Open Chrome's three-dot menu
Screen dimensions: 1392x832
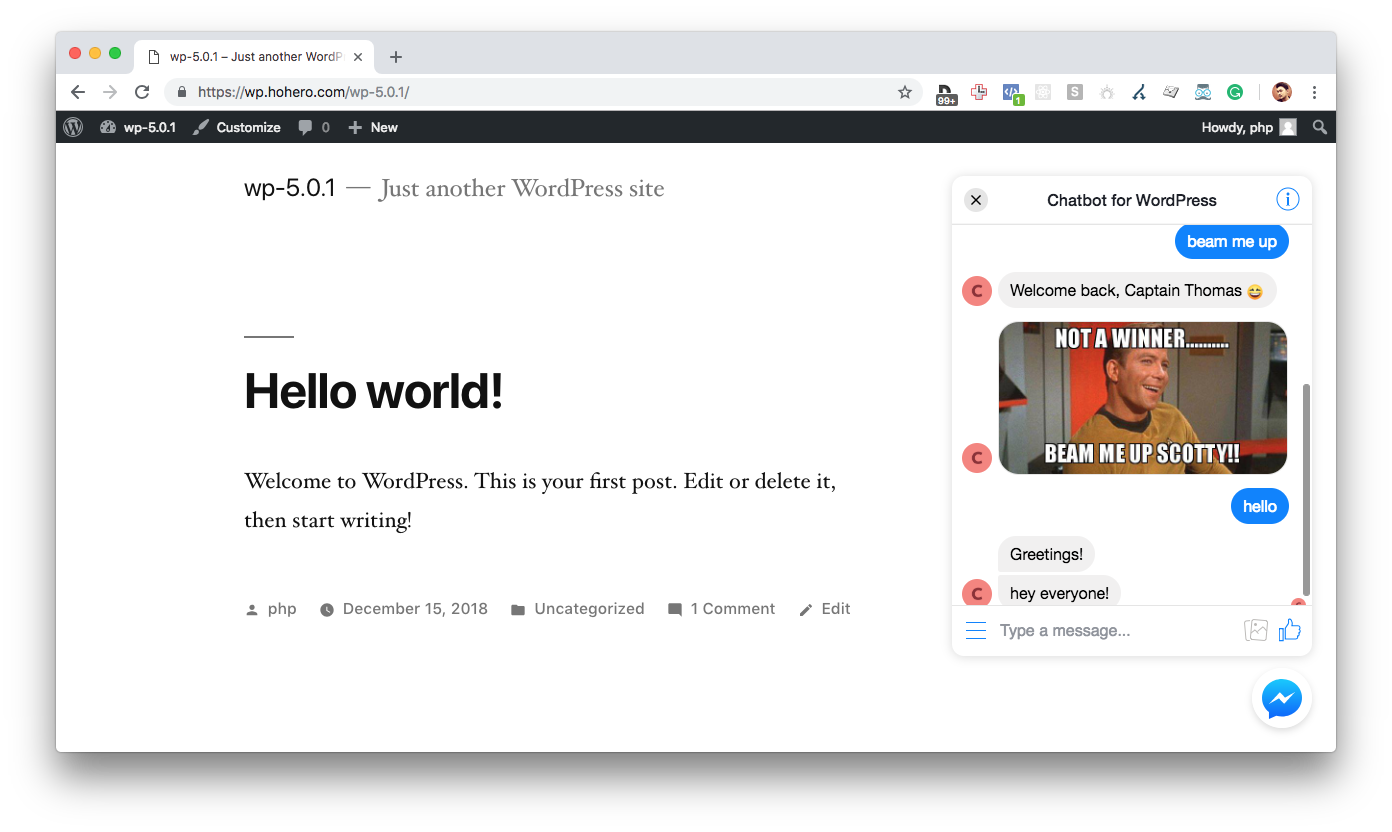tap(1314, 91)
